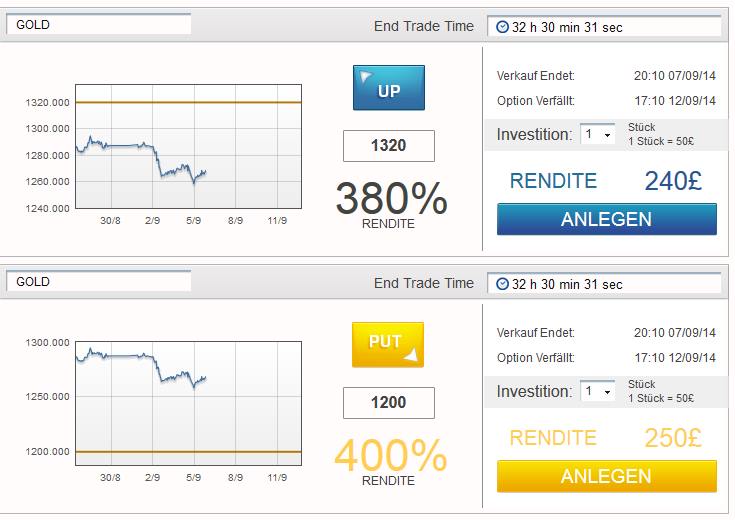Click the blue ANLEGEN invest button
The image size is (735, 520).
tap(607, 219)
